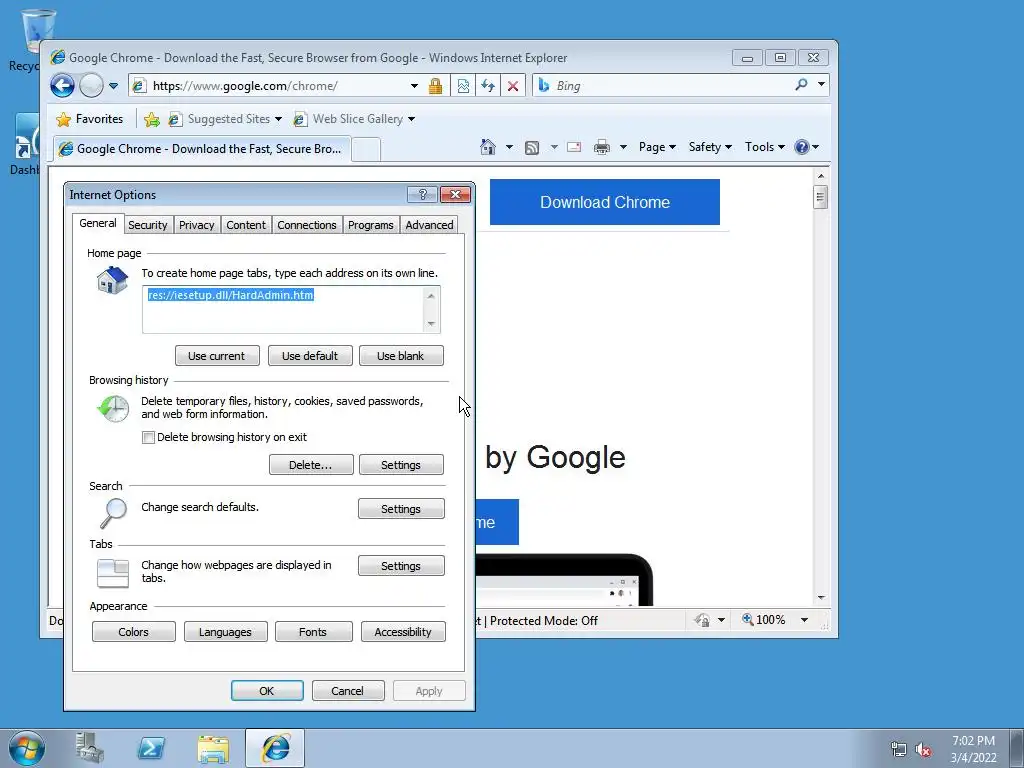Switch to the Security tab
Screen dimensions: 1024x768
(x=148, y=225)
